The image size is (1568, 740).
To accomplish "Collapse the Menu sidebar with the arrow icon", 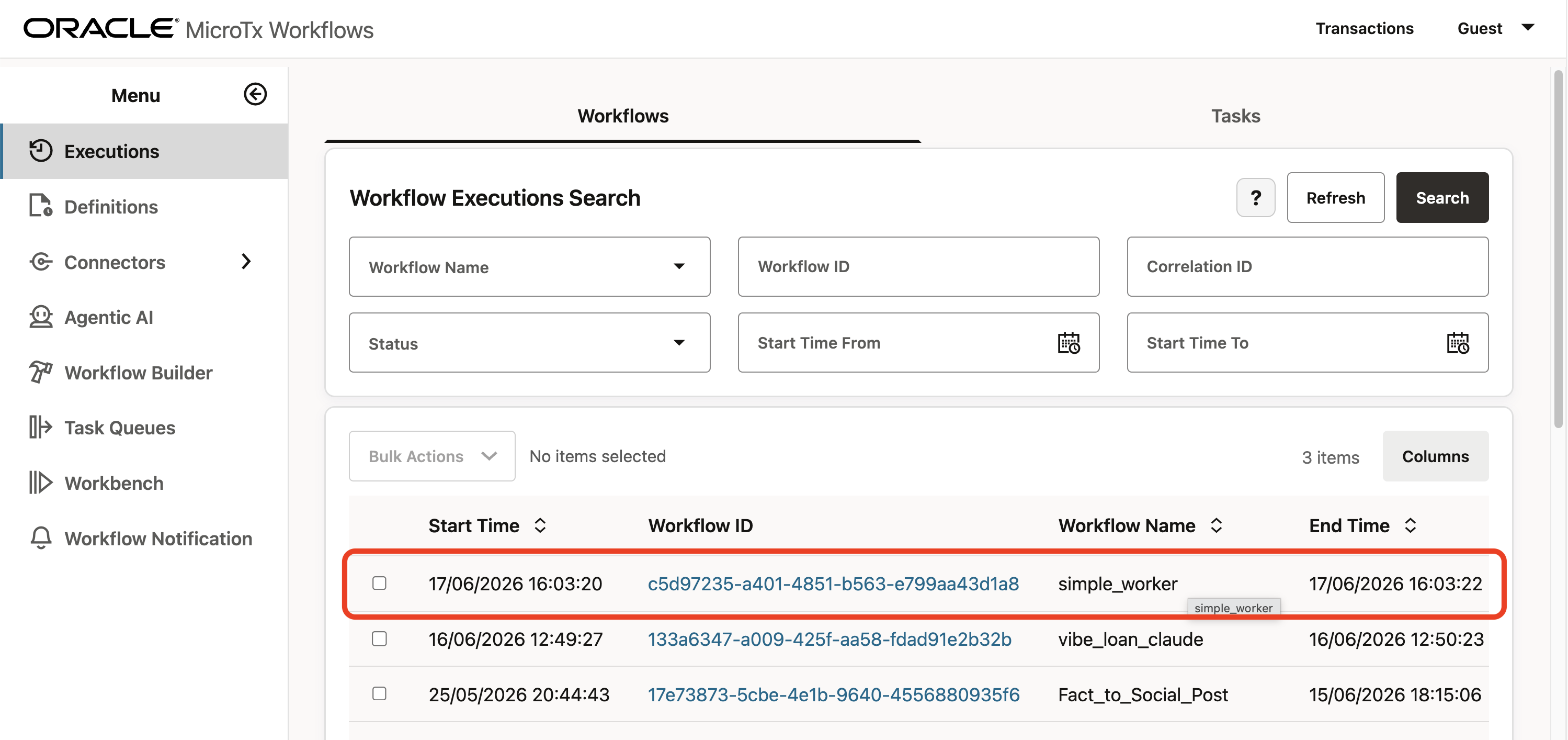I will tap(255, 94).
